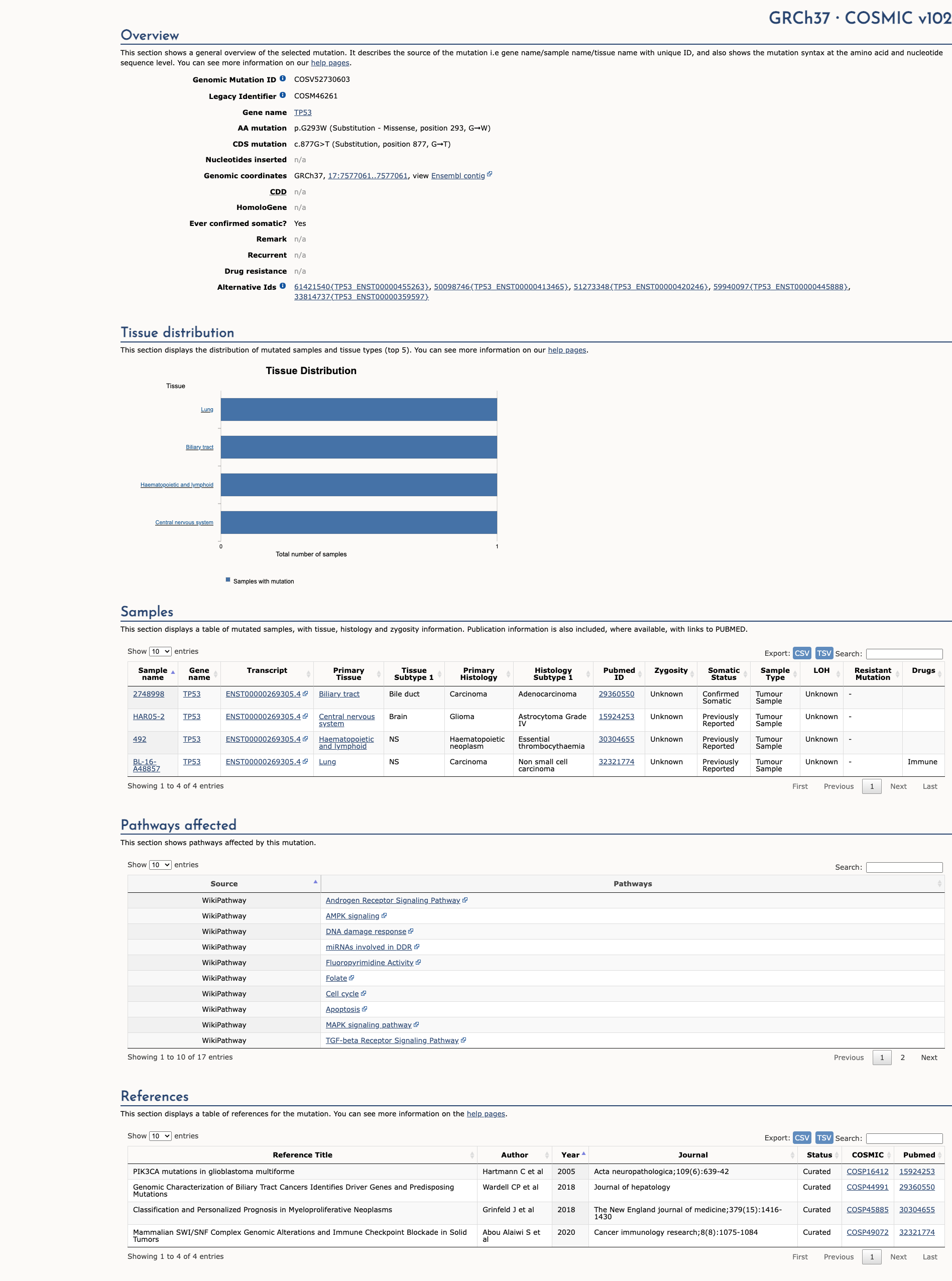Export Samples table as CSV
952x1281 pixels.
point(801,653)
